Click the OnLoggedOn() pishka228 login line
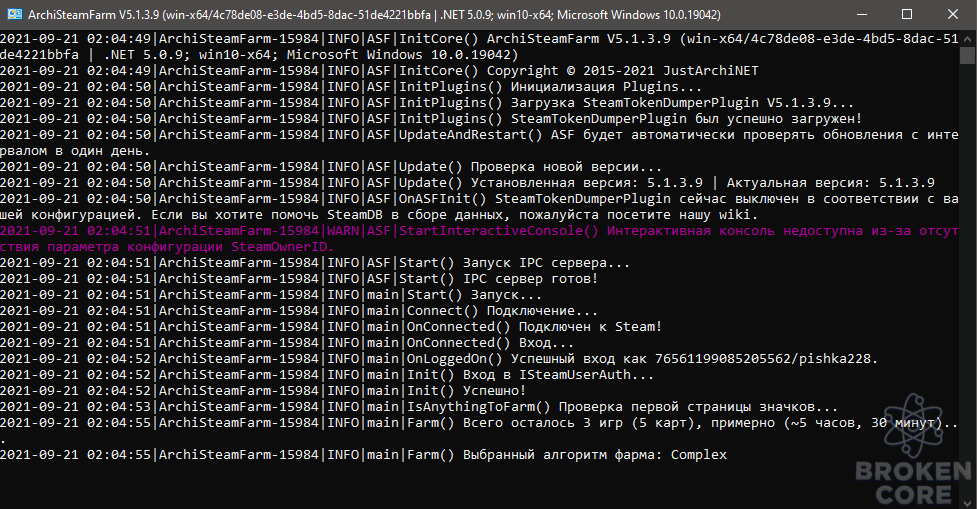977x509 pixels. coord(439,359)
